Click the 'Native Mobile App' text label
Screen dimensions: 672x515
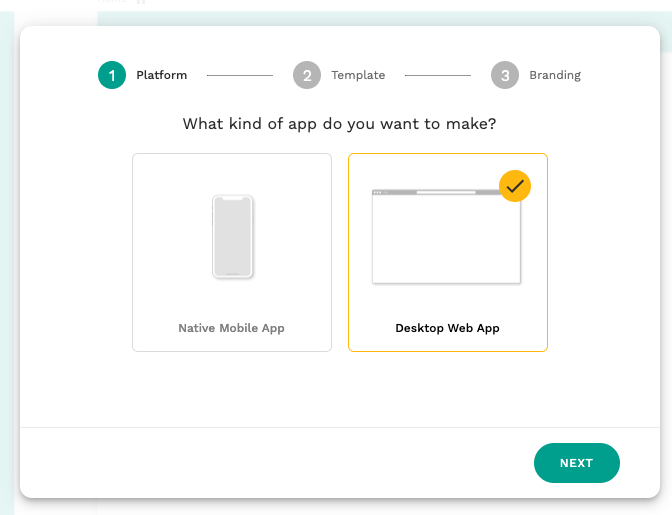pos(232,328)
